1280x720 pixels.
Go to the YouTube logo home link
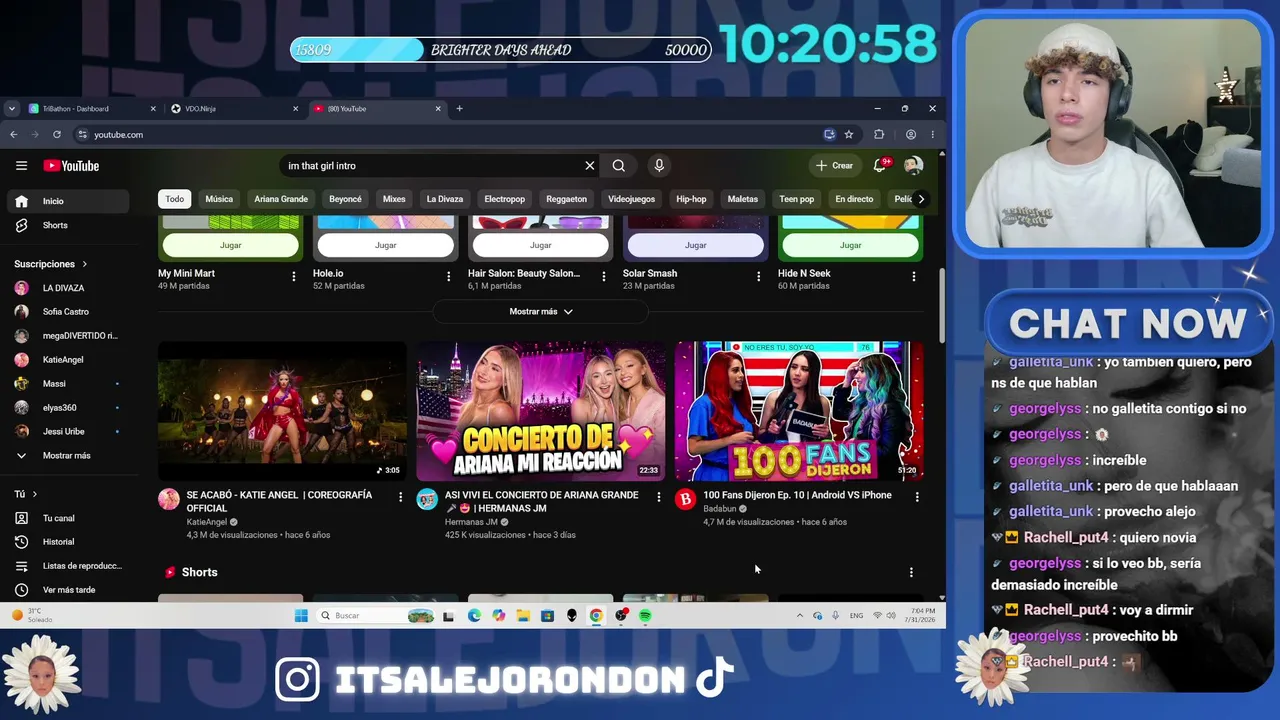(71, 166)
